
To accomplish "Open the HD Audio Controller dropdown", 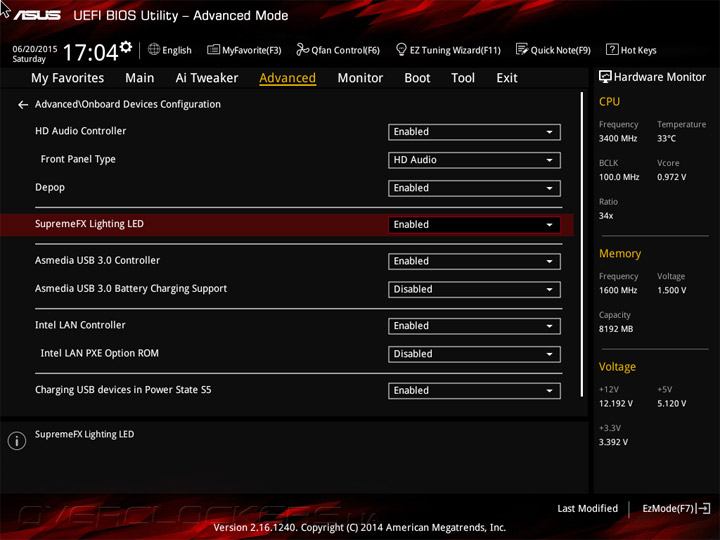I will (474, 132).
